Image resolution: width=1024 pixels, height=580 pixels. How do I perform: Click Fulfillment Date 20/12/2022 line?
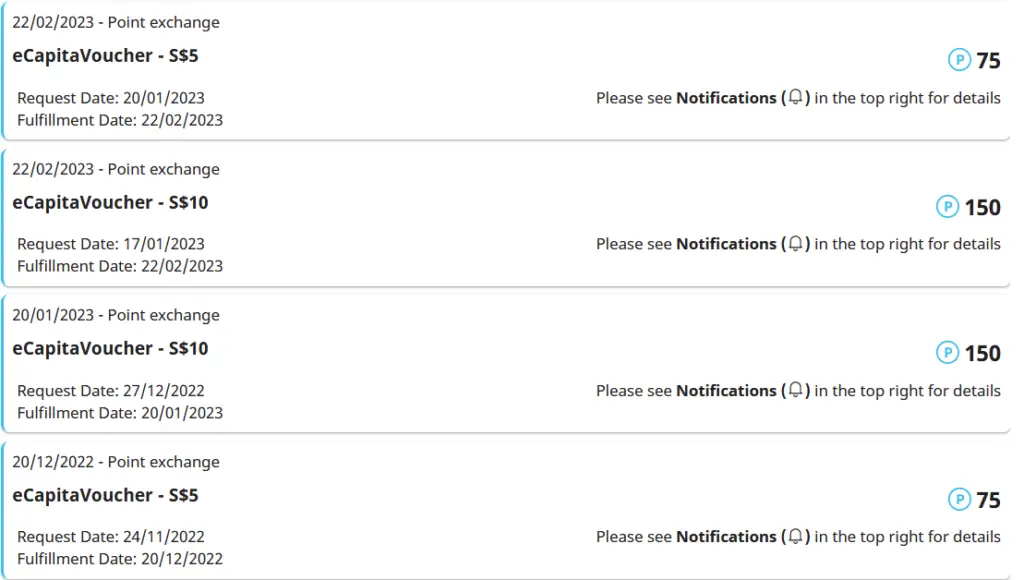120,559
